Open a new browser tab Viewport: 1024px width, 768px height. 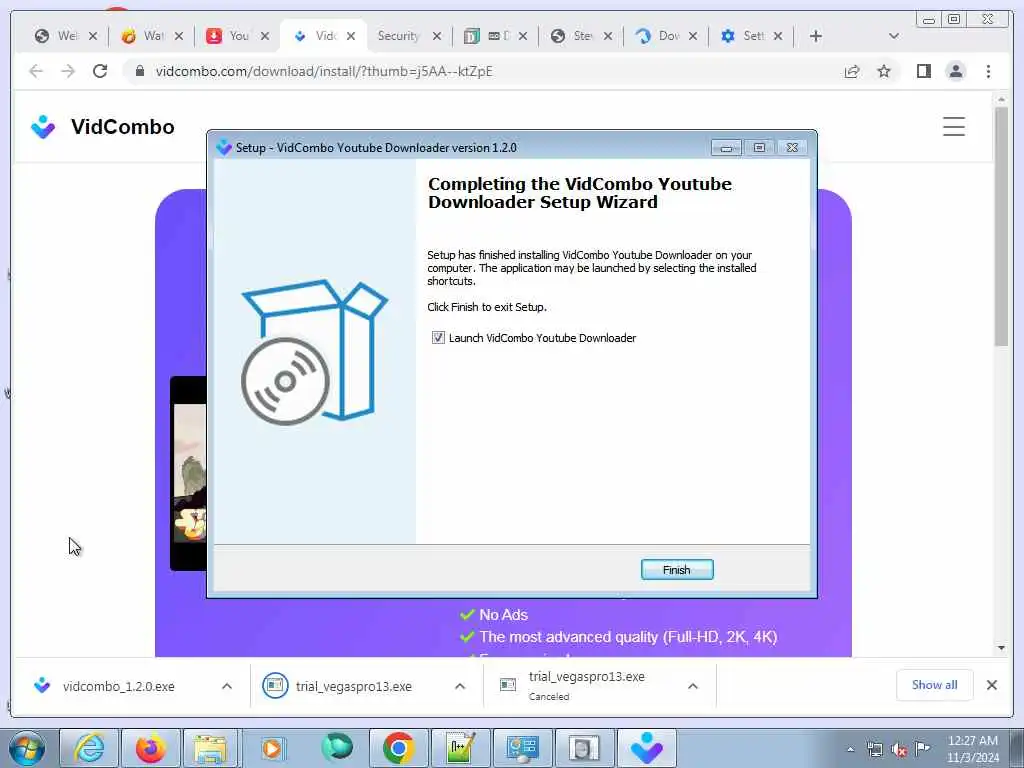[815, 36]
